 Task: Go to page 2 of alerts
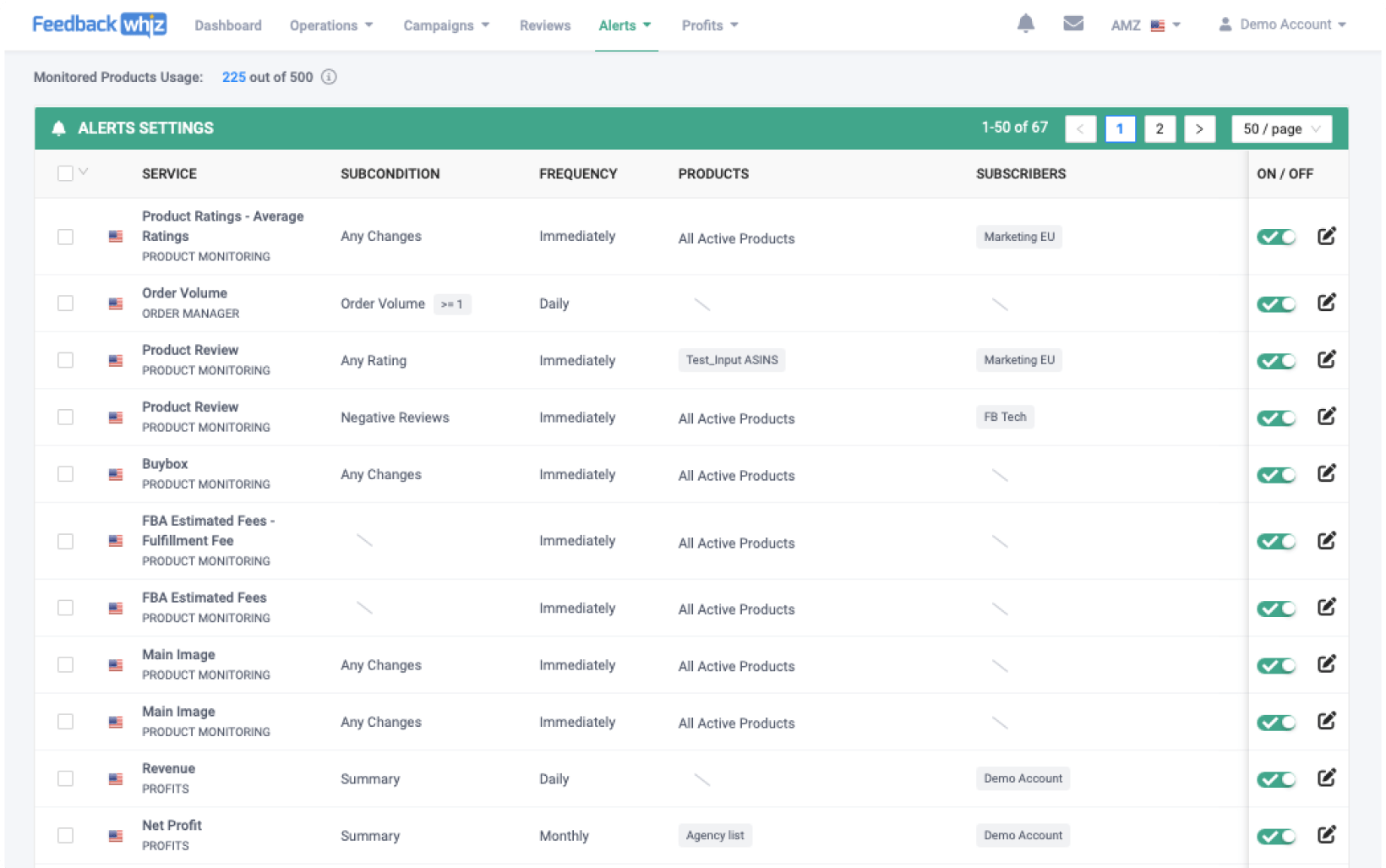click(1160, 128)
